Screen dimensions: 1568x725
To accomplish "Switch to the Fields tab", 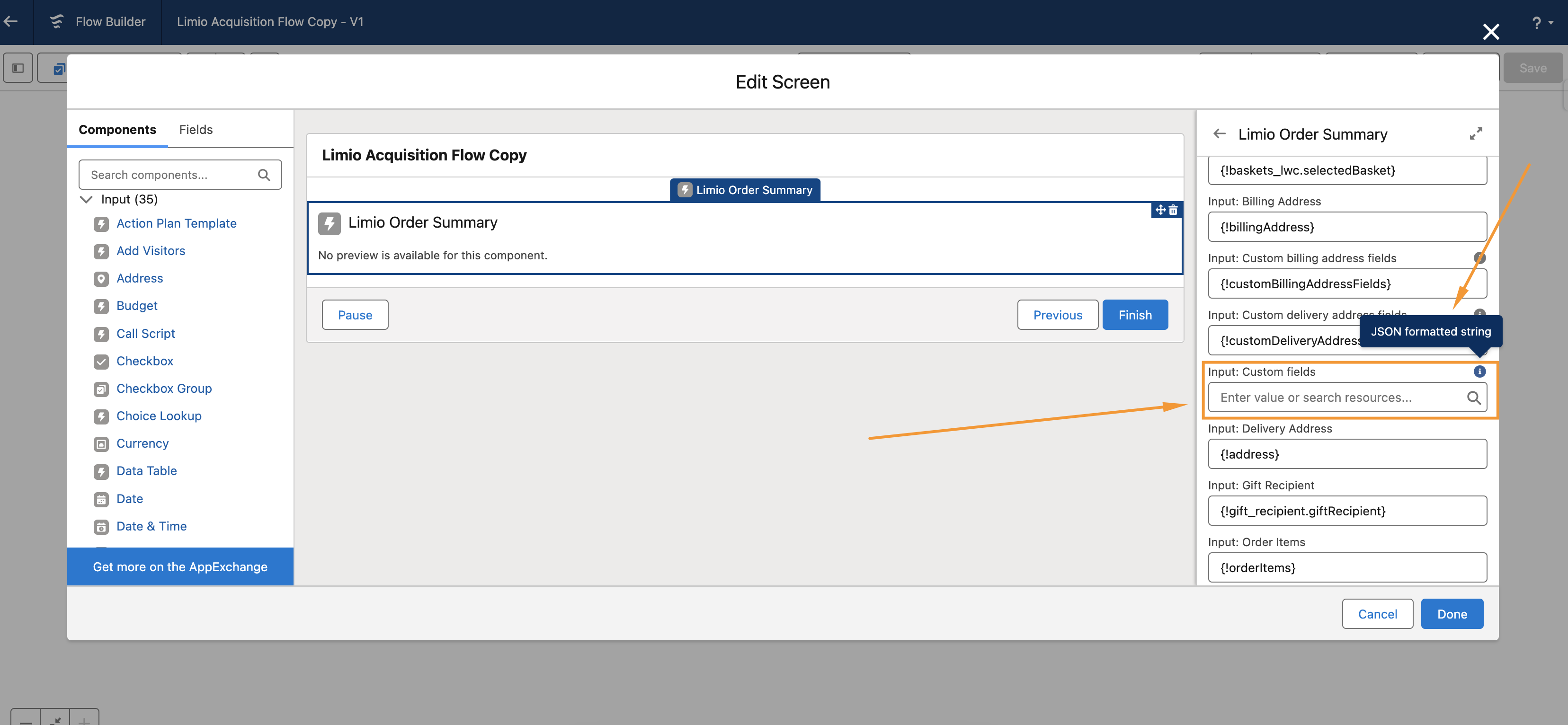I will (196, 130).
